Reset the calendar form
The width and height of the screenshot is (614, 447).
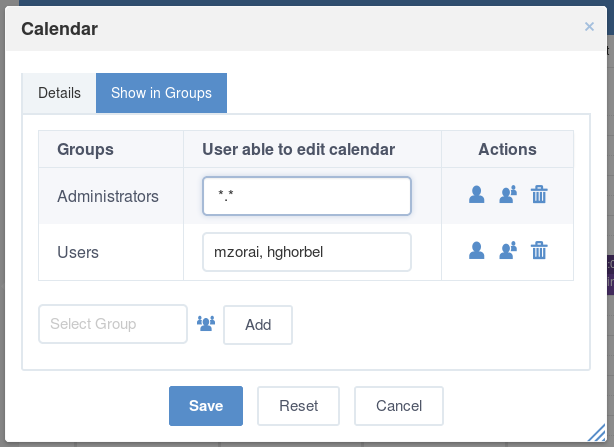(x=298, y=406)
